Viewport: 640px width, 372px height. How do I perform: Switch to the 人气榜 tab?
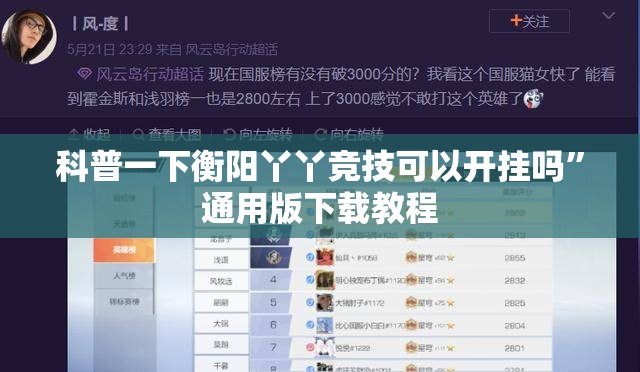124,276
